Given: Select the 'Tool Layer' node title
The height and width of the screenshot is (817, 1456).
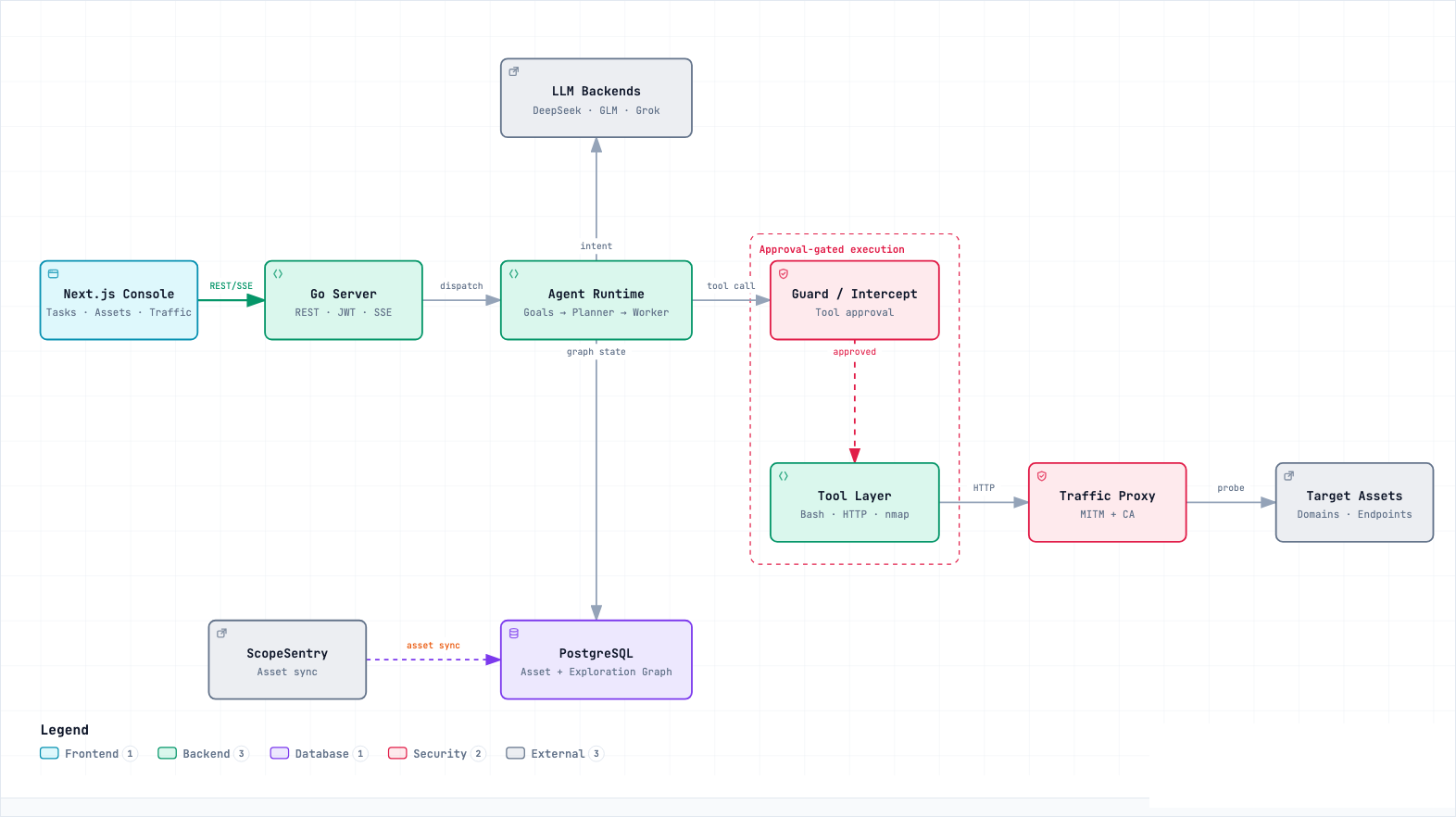Looking at the screenshot, I should pos(855,496).
